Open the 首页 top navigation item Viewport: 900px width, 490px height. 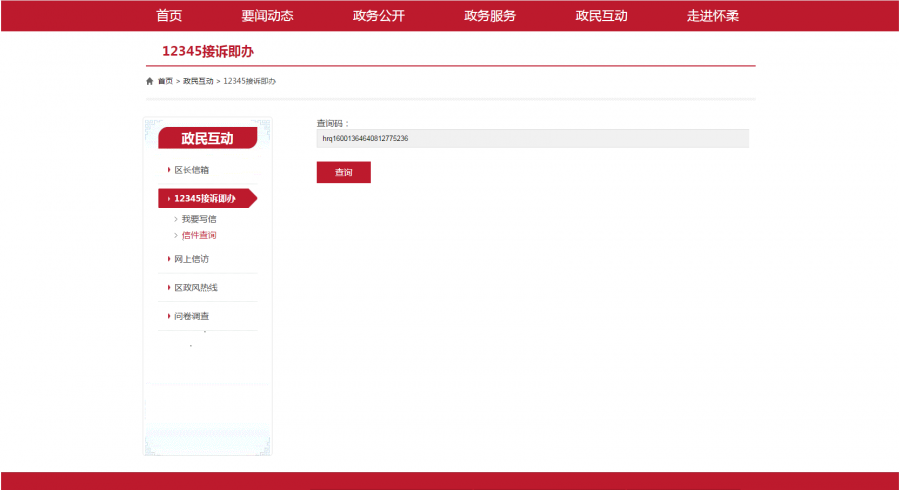click(x=169, y=16)
